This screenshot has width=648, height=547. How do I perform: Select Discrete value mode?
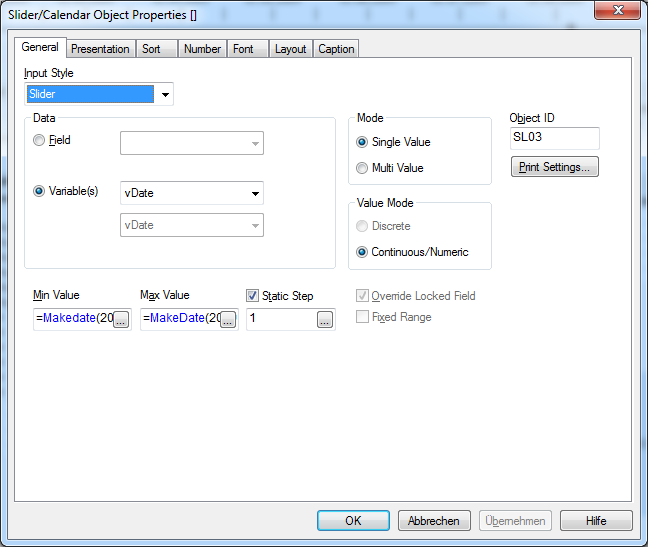pos(362,226)
